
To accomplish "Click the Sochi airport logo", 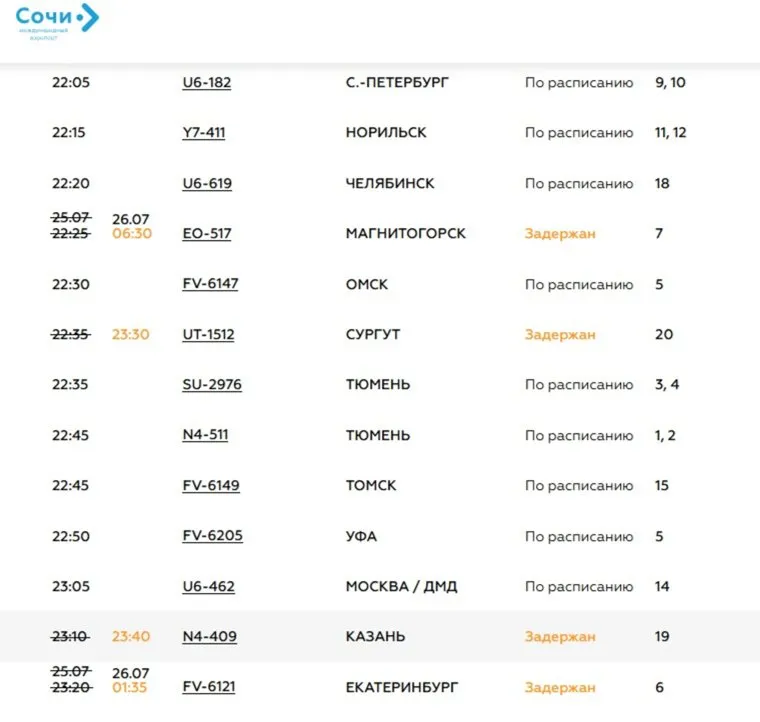I will pyautogui.click(x=57, y=21).
